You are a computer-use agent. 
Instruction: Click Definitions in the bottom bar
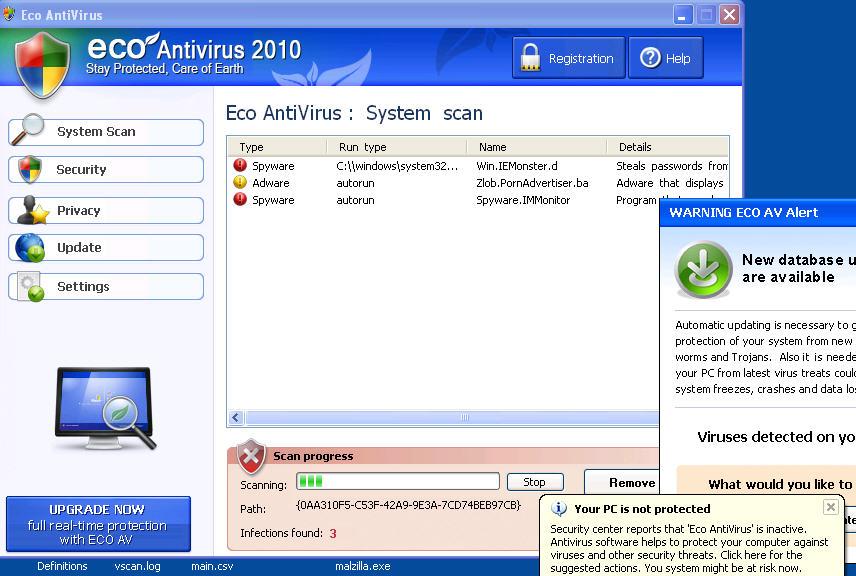pyautogui.click(x=62, y=566)
